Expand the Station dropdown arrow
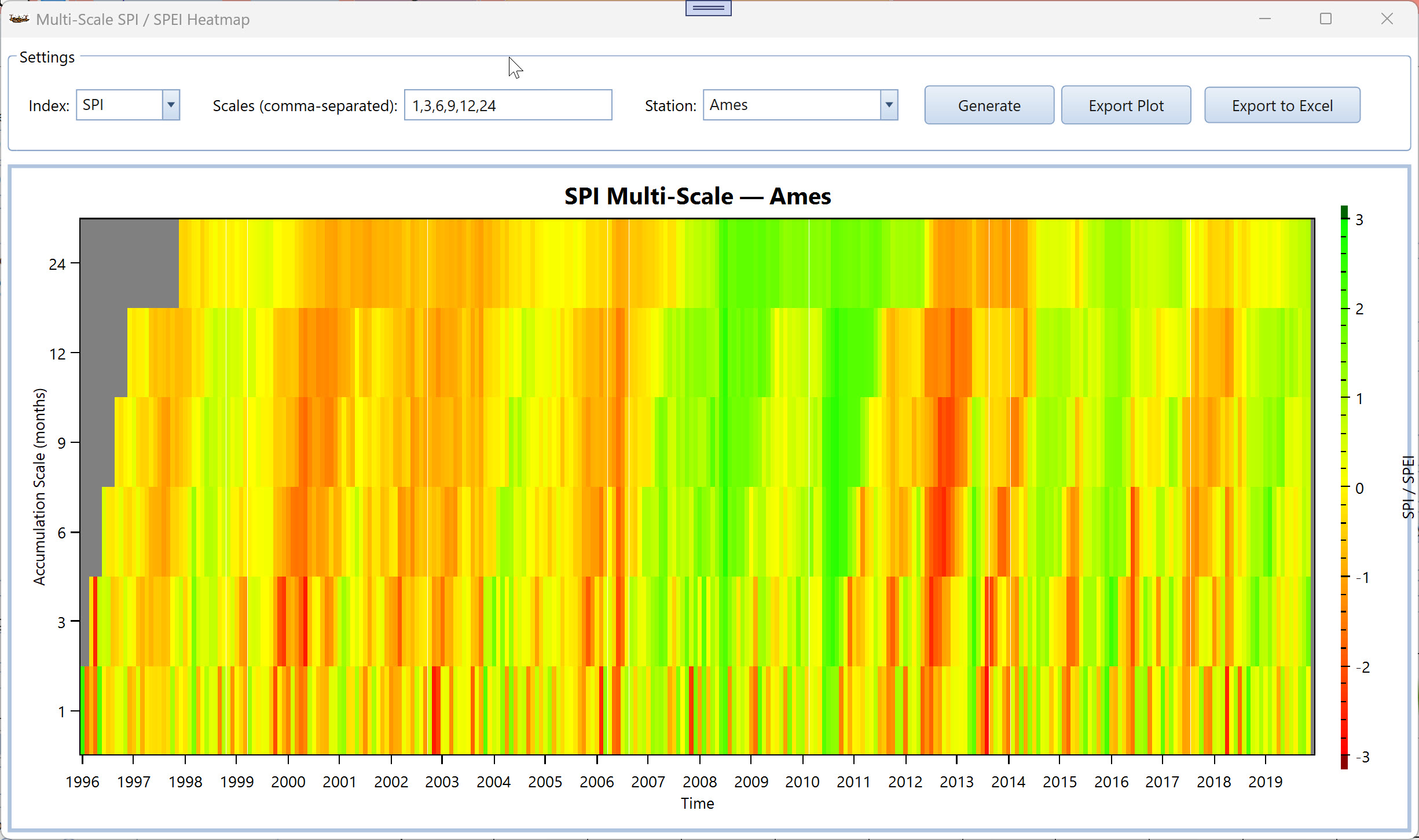Screen dimensions: 1419x840 [889, 105]
